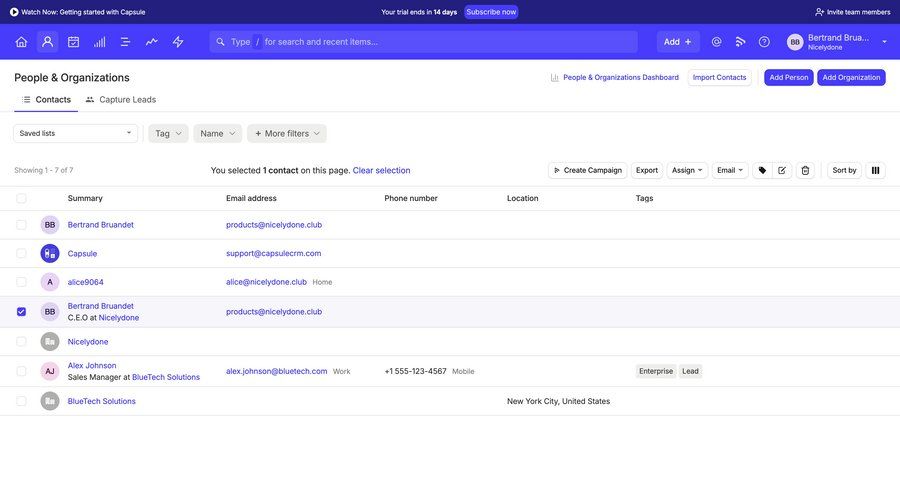The width and height of the screenshot is (900, 484).
Task: Open the Calendar and tasks nav icon
Action: (x=73, y=42)
